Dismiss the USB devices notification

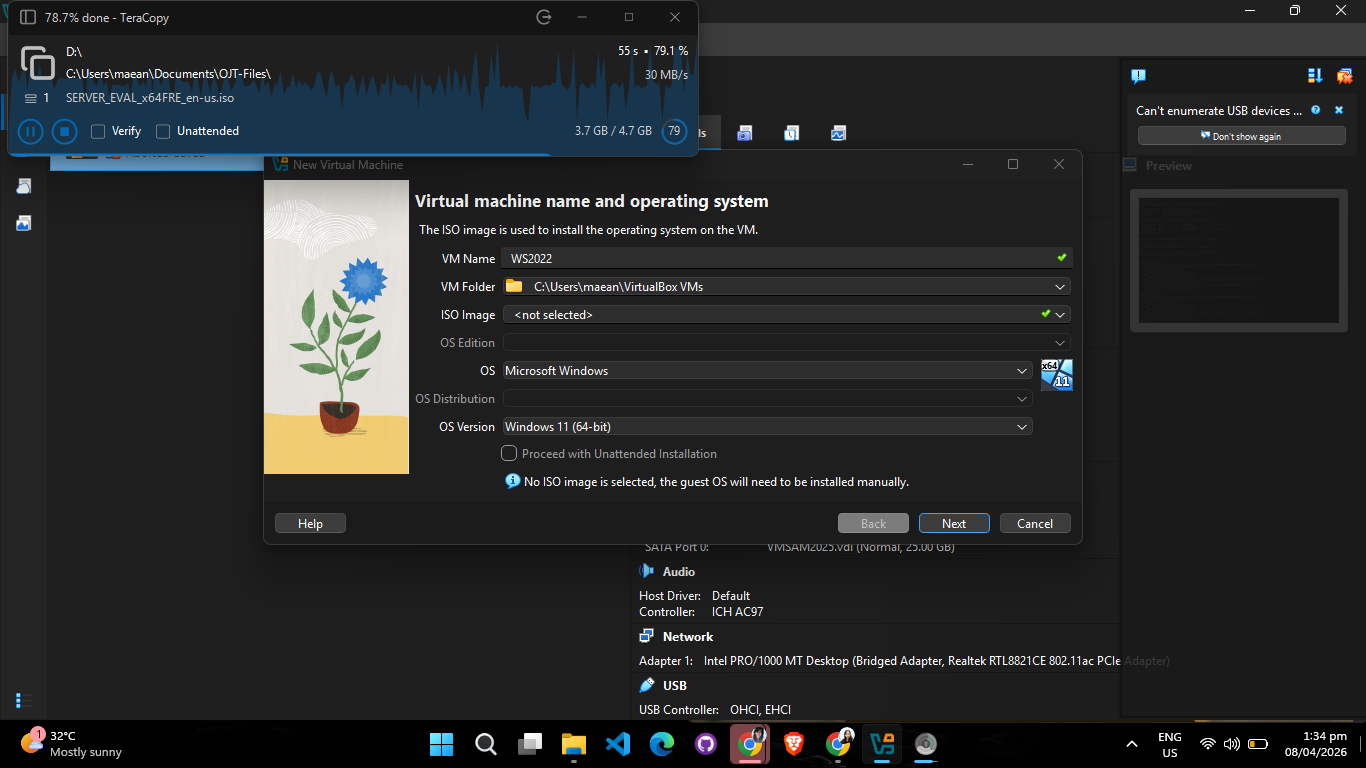click(1339, 110)
